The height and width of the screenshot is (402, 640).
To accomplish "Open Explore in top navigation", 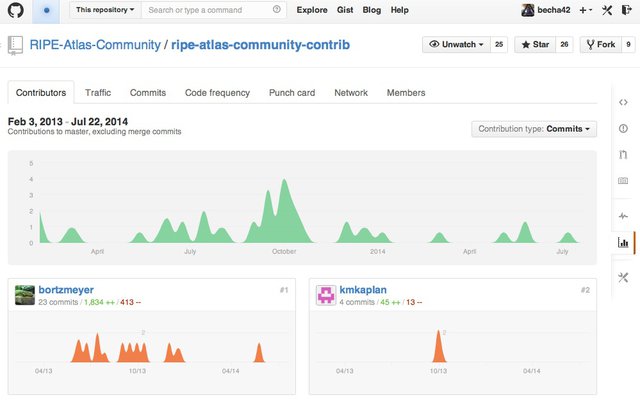I will click(x=312, y=10).
